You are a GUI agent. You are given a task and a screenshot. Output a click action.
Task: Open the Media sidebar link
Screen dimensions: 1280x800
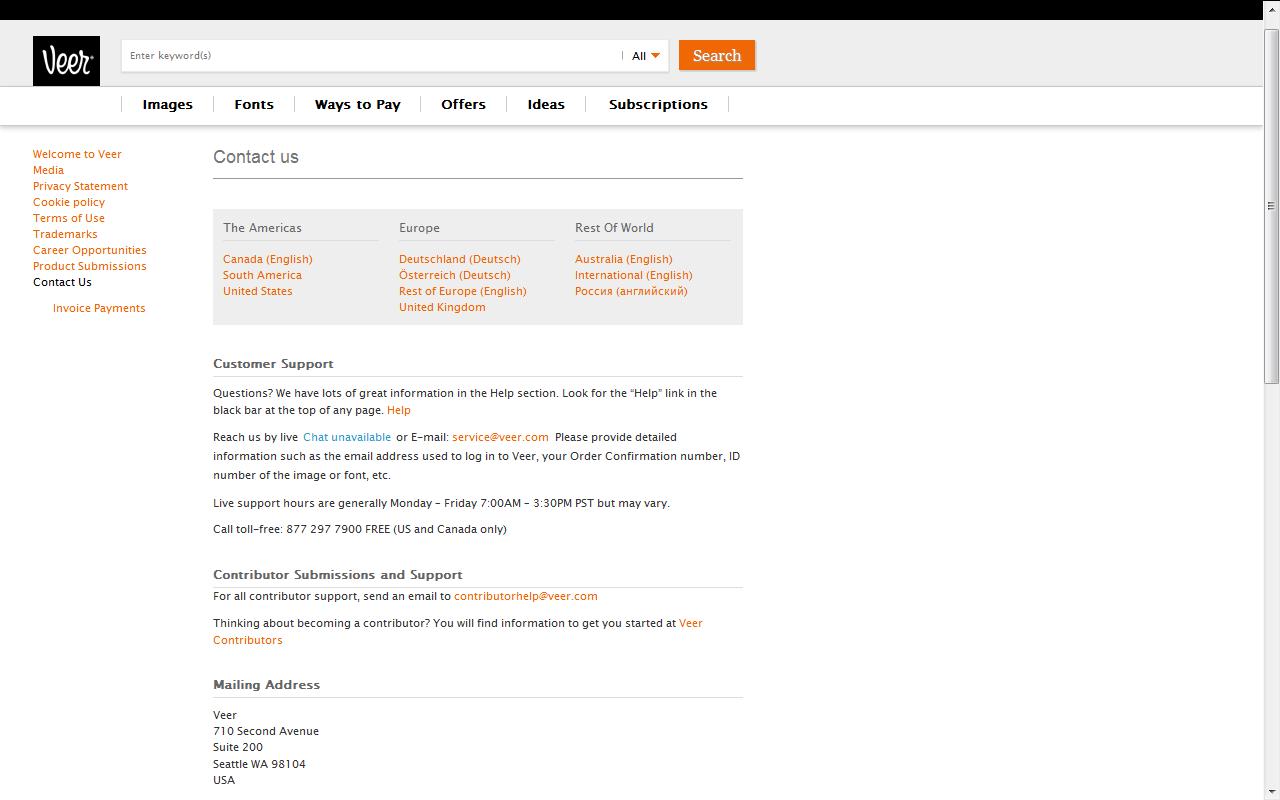(48, 170)
